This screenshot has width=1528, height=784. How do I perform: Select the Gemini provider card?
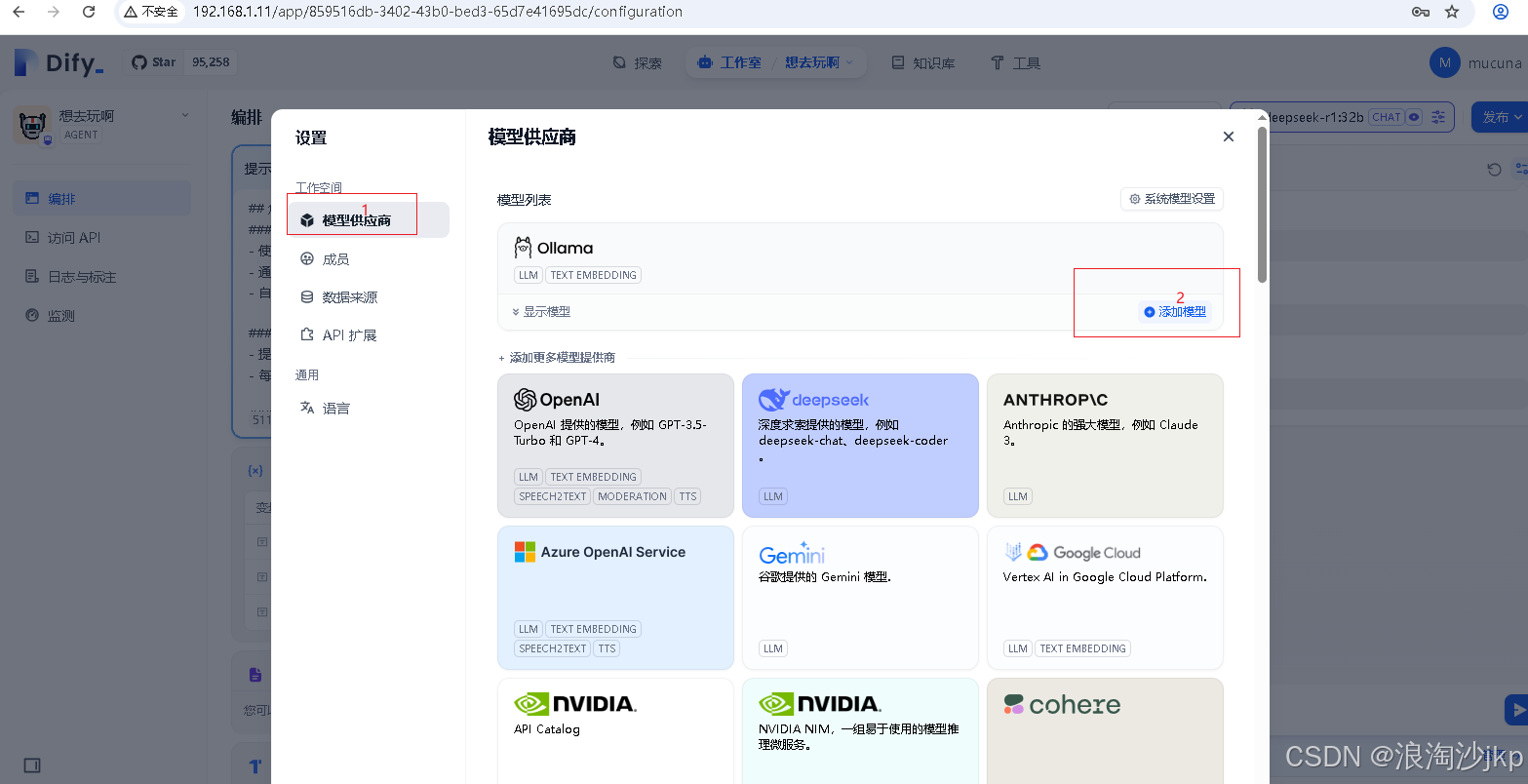click(860, 598)
